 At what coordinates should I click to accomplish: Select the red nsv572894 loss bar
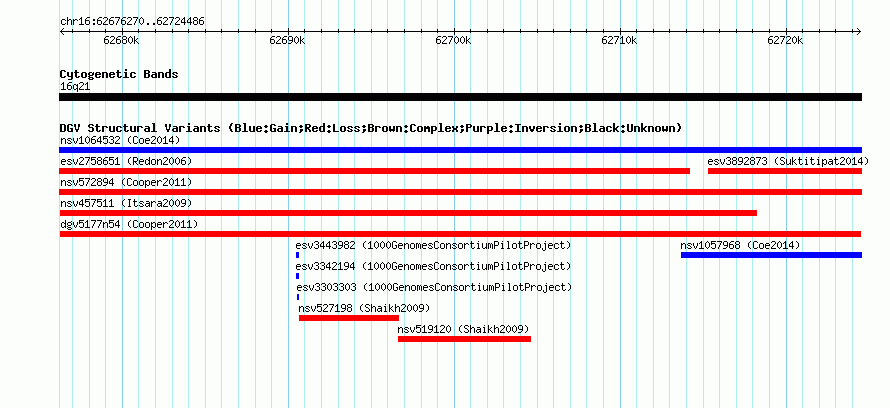460,192
